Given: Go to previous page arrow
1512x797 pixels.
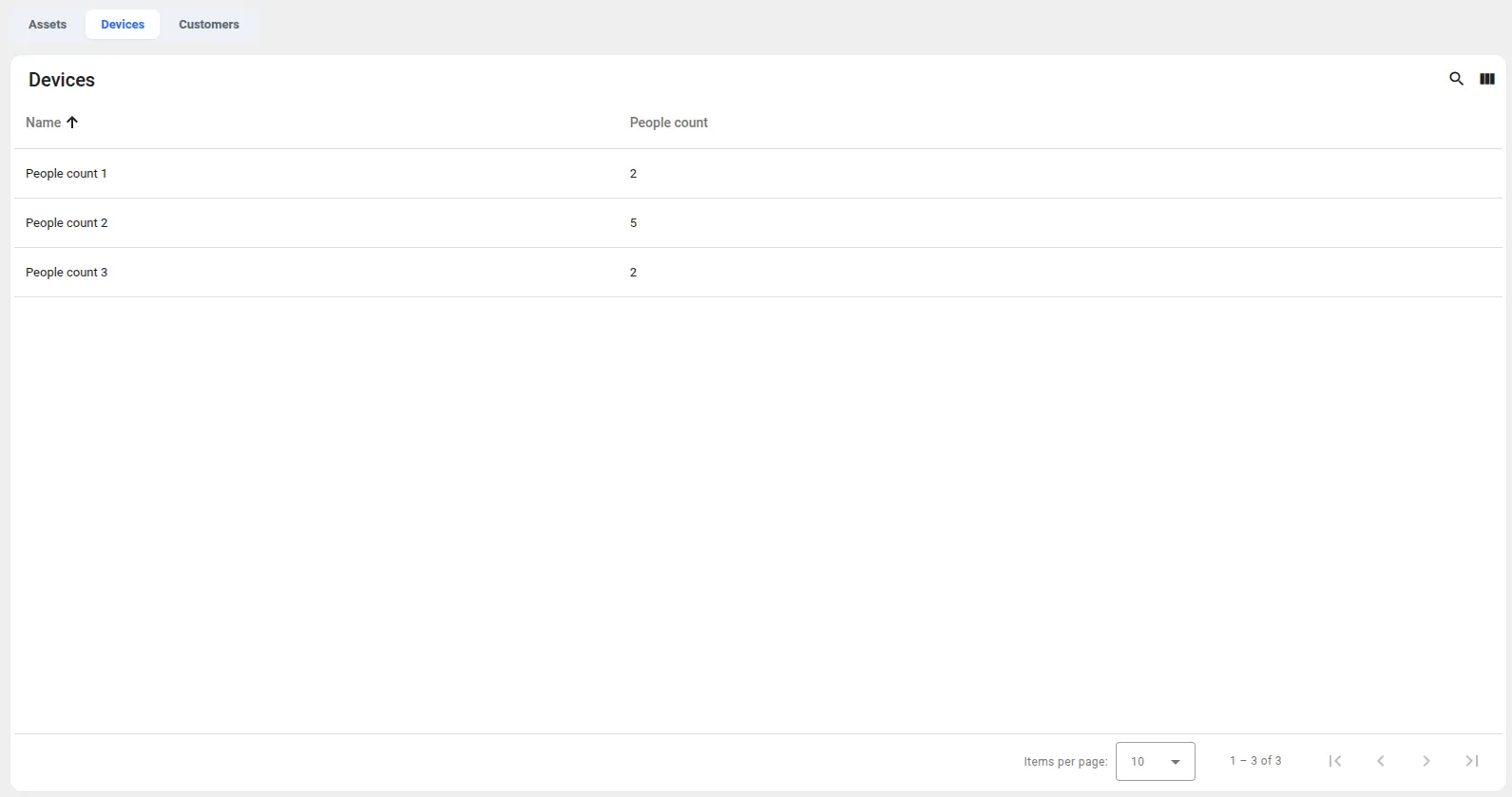Looking at the screenshot, I should pyautogui.click(x=1381, y=761).
